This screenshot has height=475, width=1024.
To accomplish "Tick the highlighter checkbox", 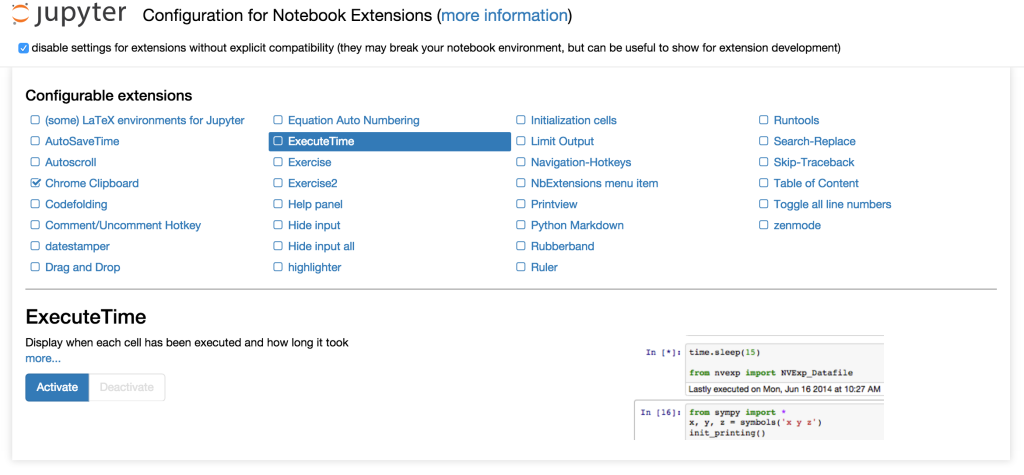I will click(278, 267).
